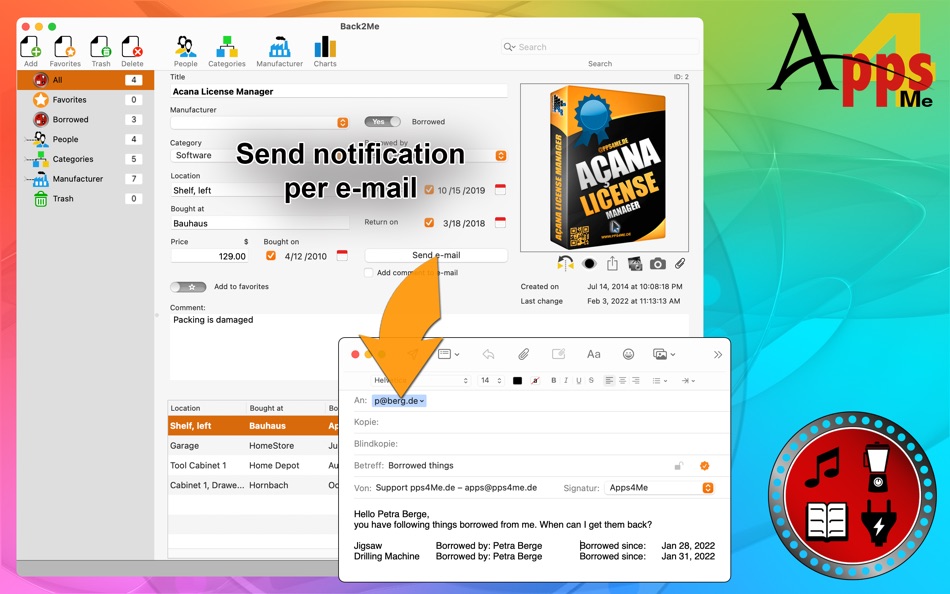This screenshot has width=950, height=594.
Task: Toggle underline in the mail format bar
Action: pos(579,381)
